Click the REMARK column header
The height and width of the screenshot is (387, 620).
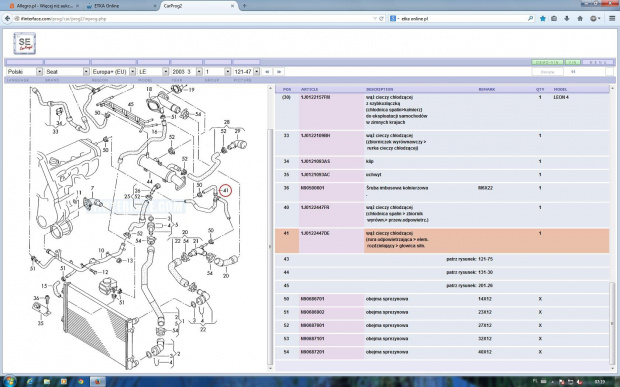tap(486, 89)
